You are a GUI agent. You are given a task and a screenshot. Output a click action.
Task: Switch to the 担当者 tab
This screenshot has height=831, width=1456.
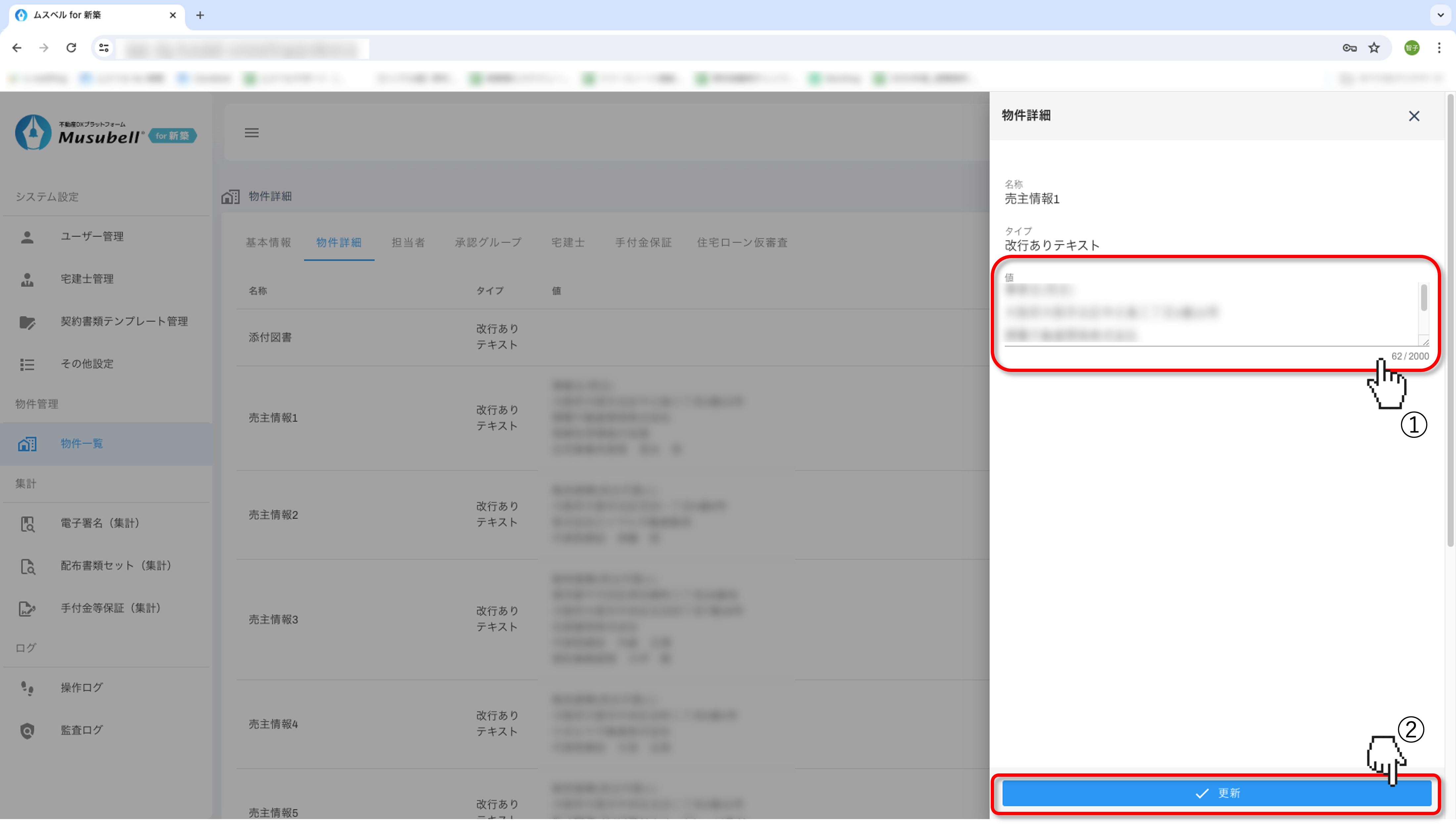pyautogui.click(x=408, y=243)
